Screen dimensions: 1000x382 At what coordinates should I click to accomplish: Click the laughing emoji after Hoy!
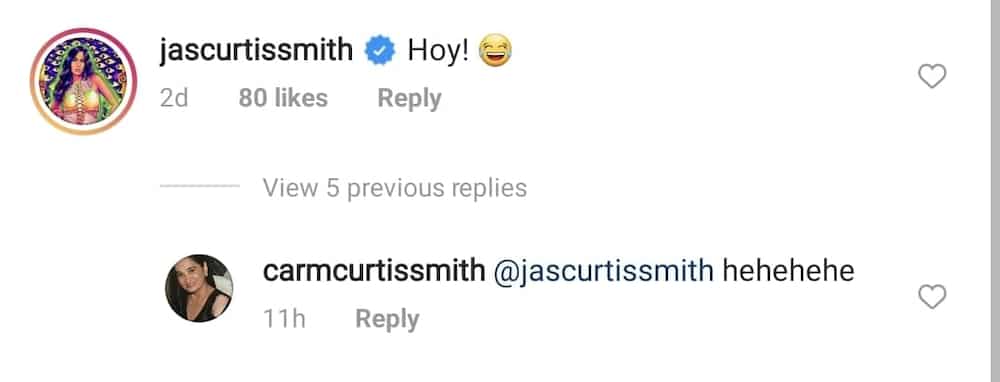point(496,51)
